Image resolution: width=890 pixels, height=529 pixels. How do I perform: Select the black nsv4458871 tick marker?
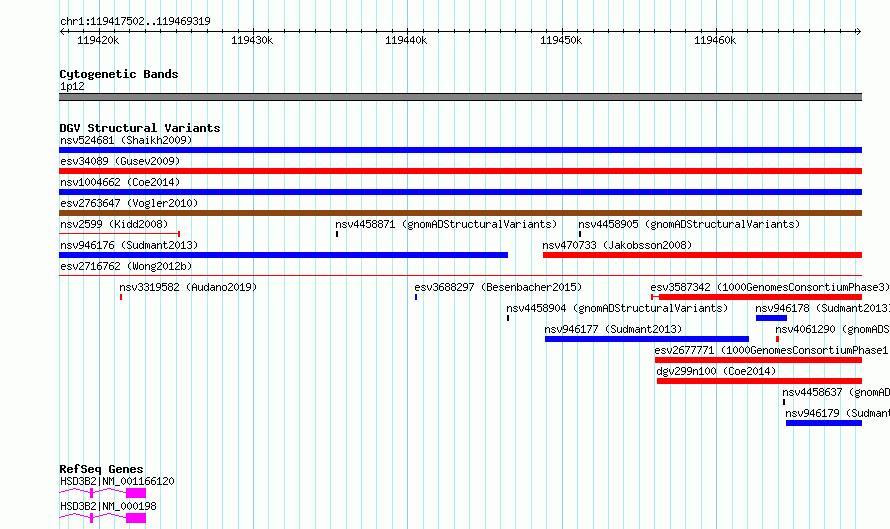pos(337,234)
